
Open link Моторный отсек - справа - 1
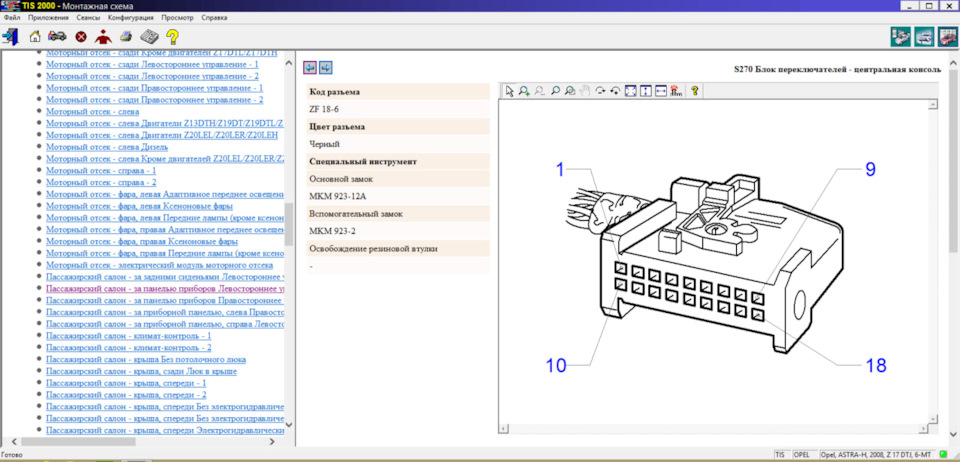101,170
